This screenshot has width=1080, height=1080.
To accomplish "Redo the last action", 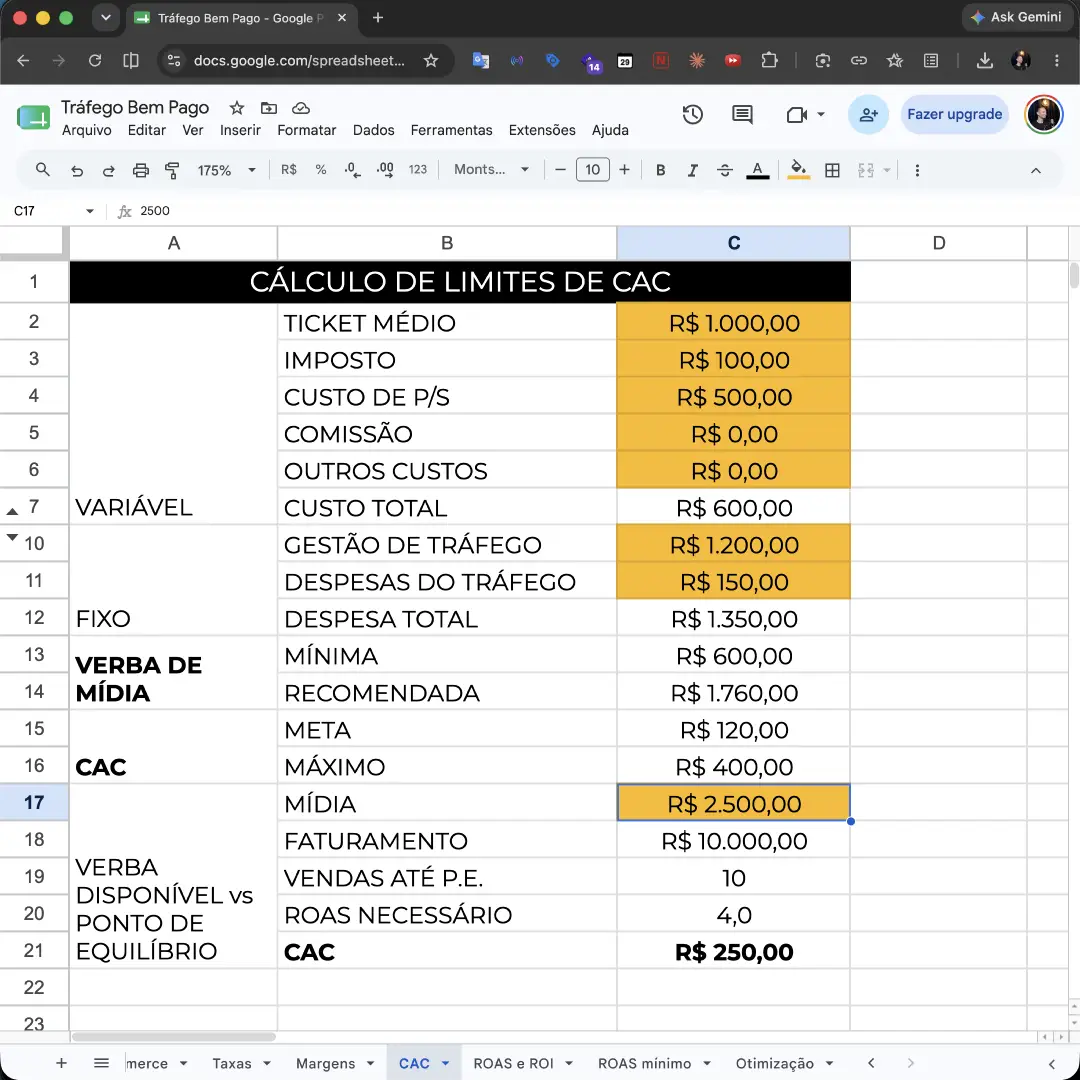I will click(109, 170).
